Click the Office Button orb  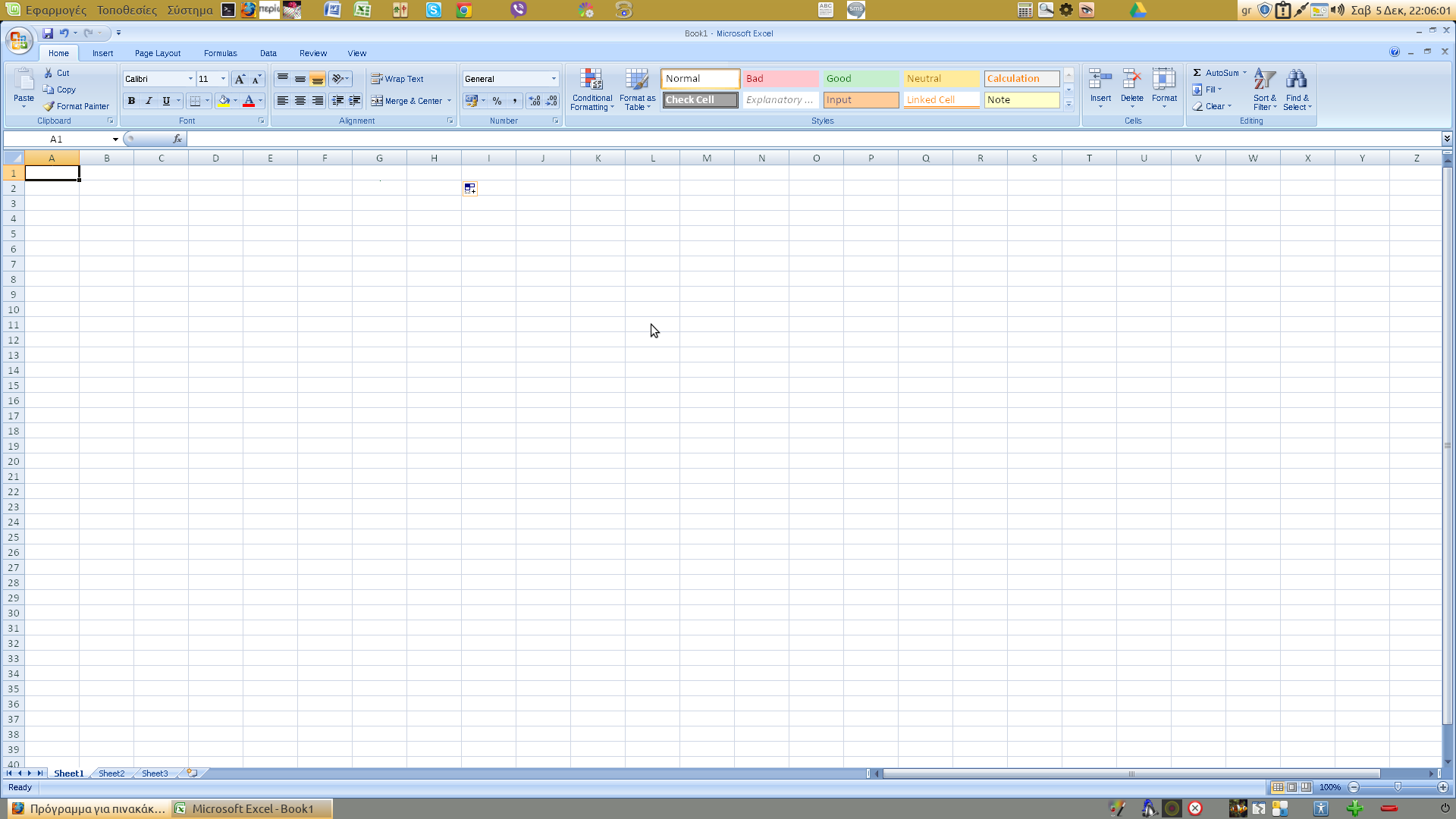click(x=19, y=41)
